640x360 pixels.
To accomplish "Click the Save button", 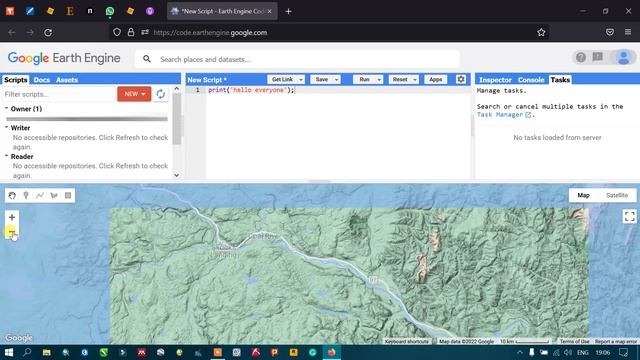I will (x=322, y=80).
